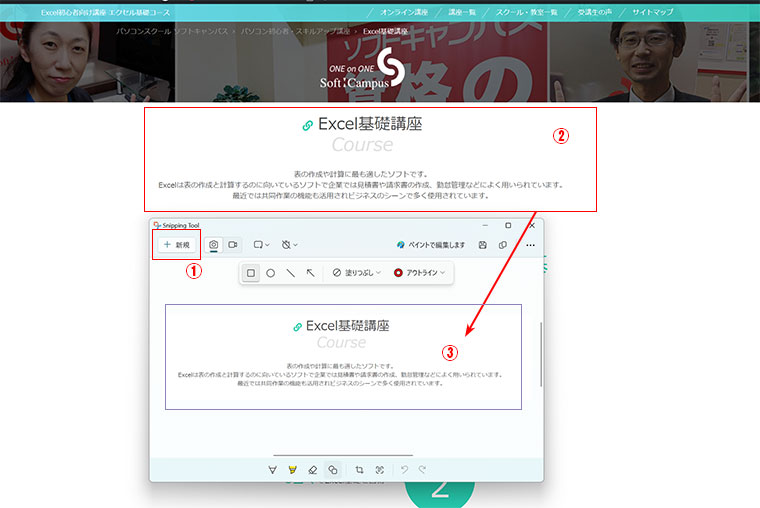Click breadcrumb Excel基礎講座
The width and height of the screenshot is (760, 508).
[385, 32]
